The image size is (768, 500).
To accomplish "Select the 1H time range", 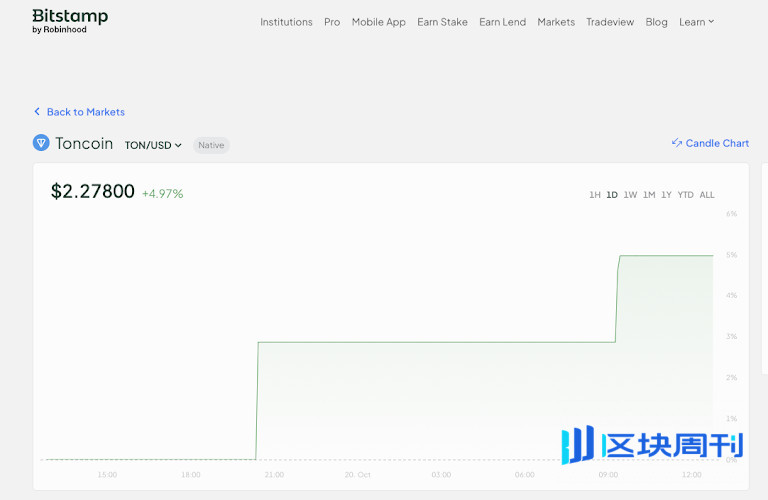I will [595, 195].
